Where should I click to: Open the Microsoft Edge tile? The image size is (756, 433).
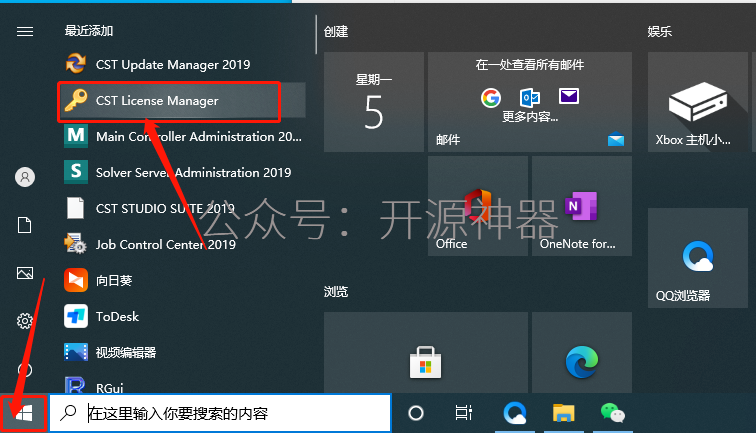[582, 352]
